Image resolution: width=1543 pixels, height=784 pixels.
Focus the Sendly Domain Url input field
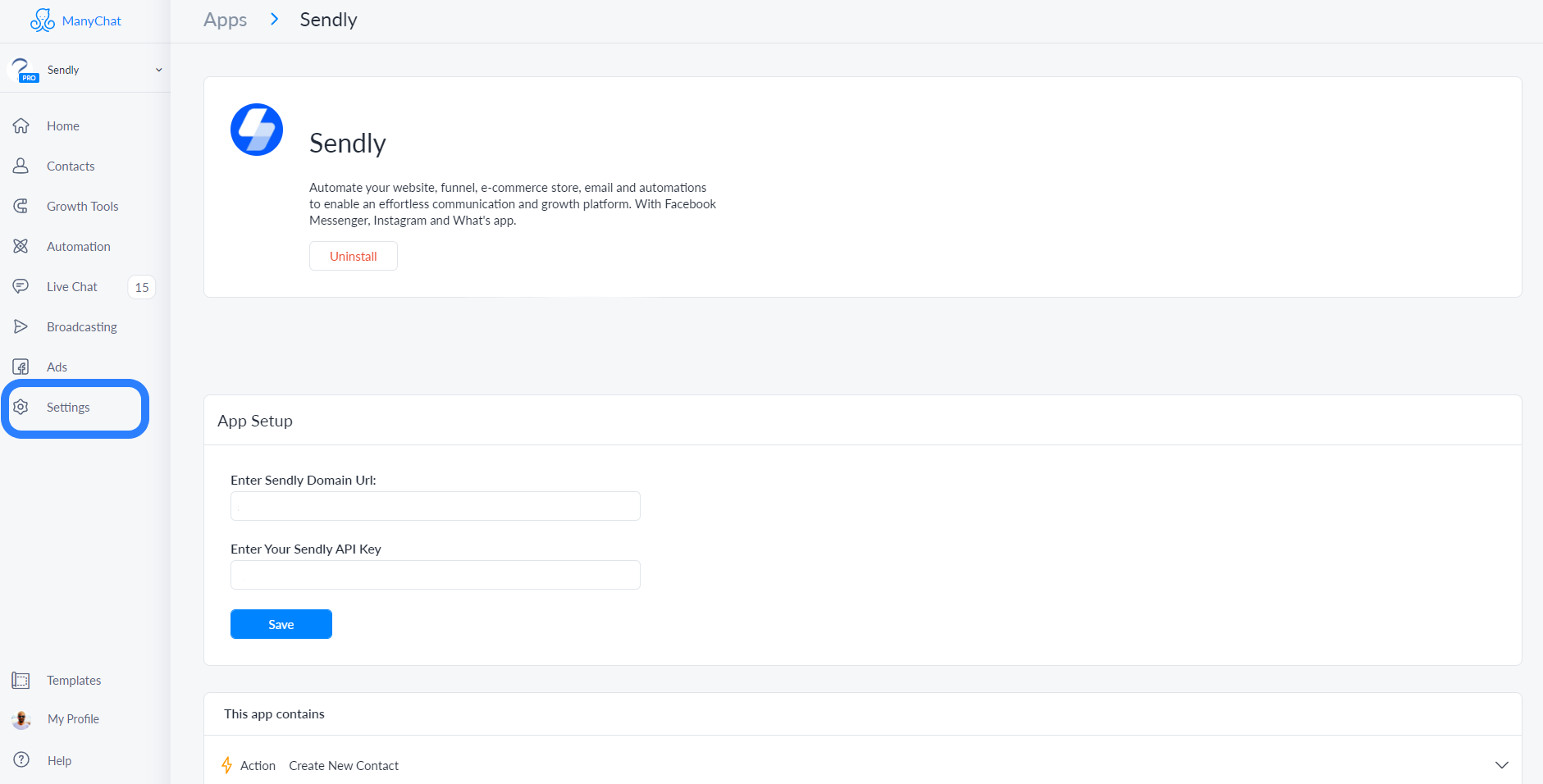tap(436, 506)
